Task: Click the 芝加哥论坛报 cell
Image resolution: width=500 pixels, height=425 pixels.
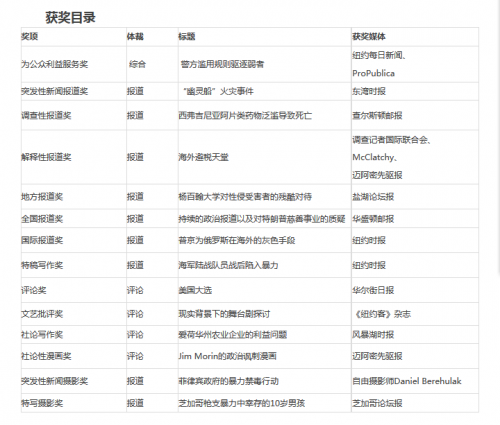Action: coord(377,403)
